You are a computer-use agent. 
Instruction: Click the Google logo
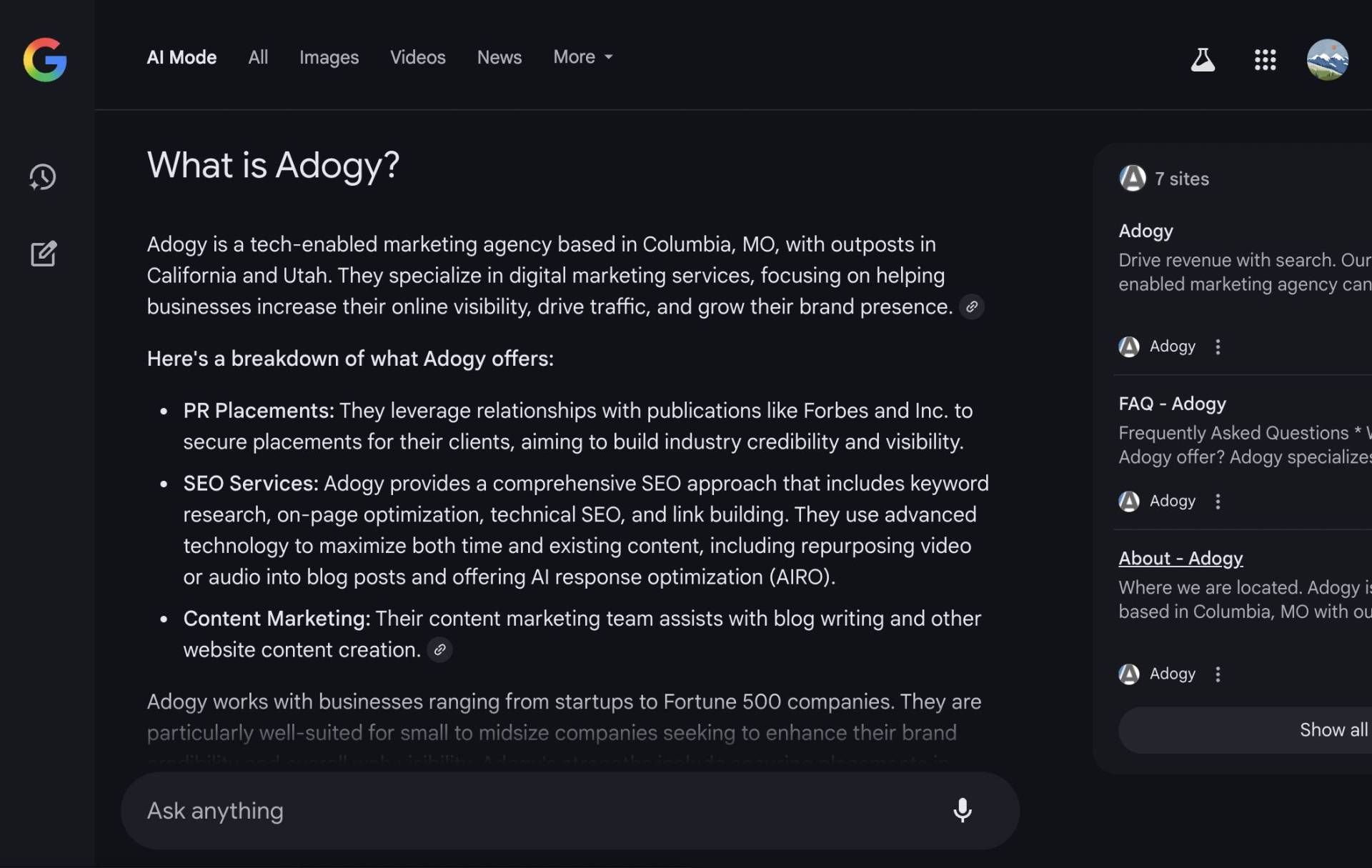coord(44,59)
